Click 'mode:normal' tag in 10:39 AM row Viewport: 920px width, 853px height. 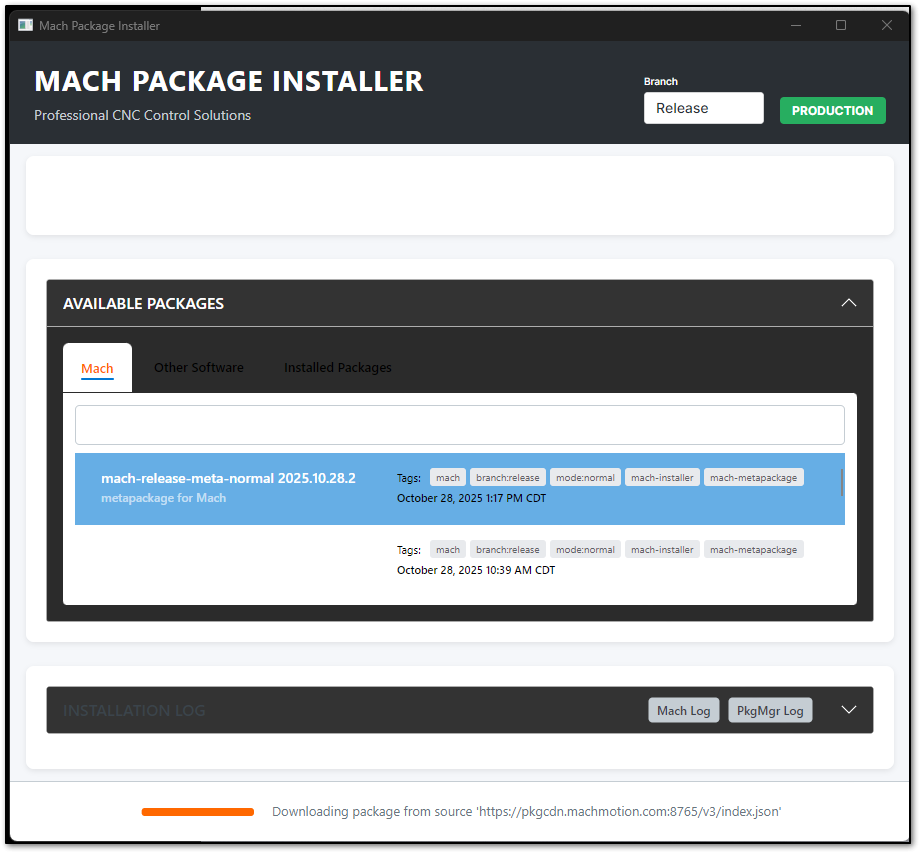(585, 550)
